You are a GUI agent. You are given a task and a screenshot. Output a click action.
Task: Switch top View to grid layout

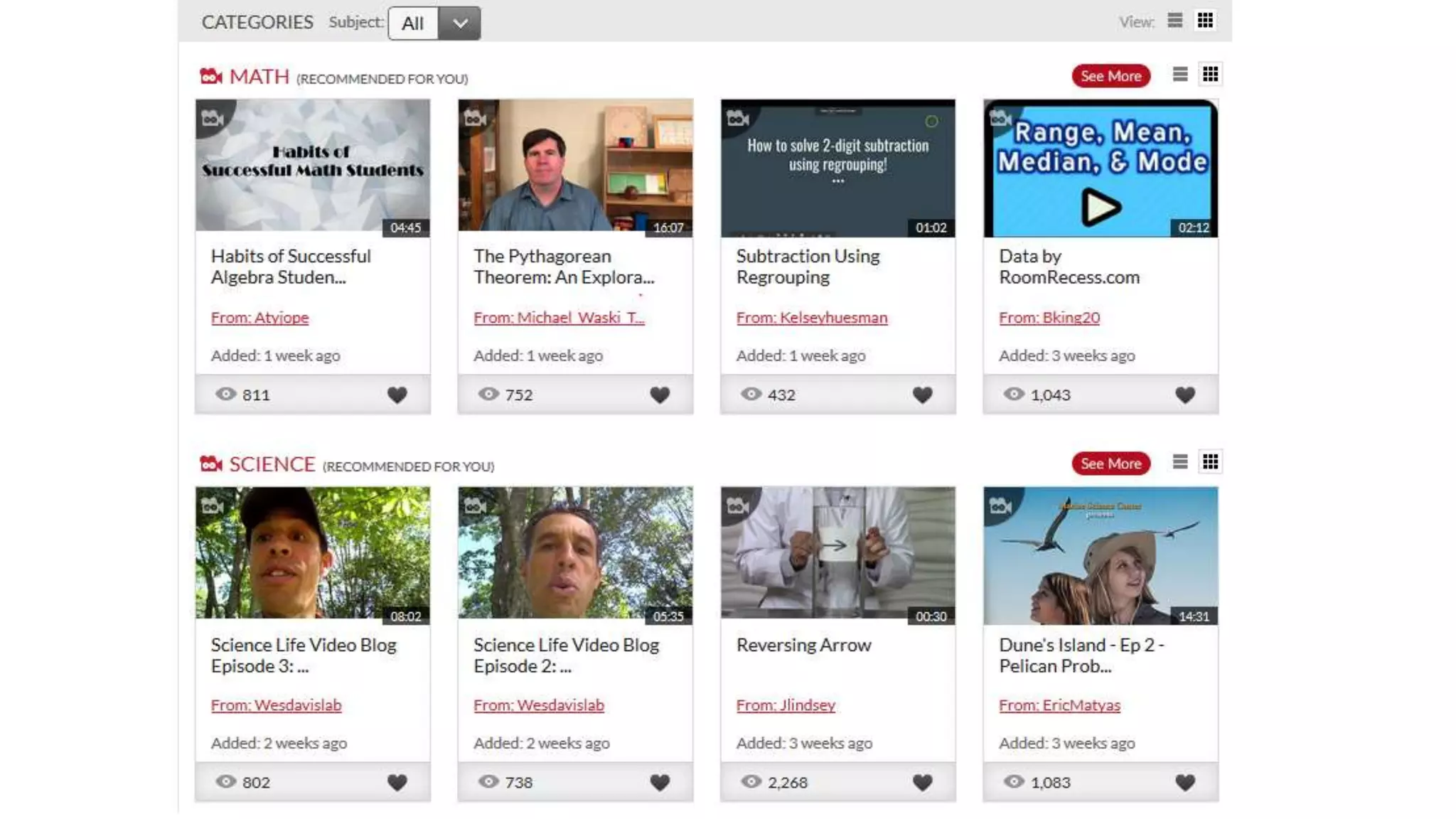(1205, 21)
